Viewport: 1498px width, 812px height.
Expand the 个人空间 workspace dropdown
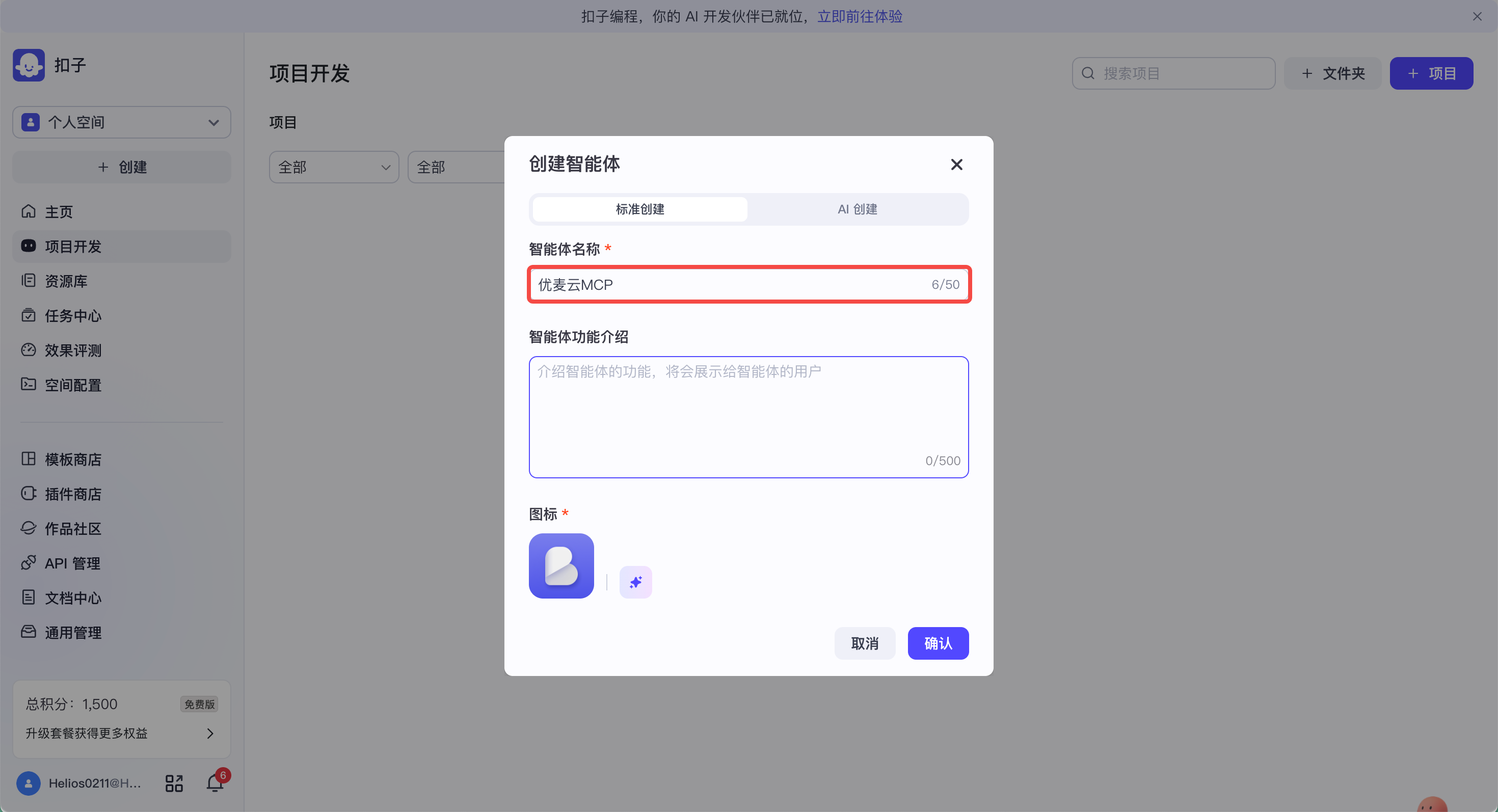(x=122, y=122)
